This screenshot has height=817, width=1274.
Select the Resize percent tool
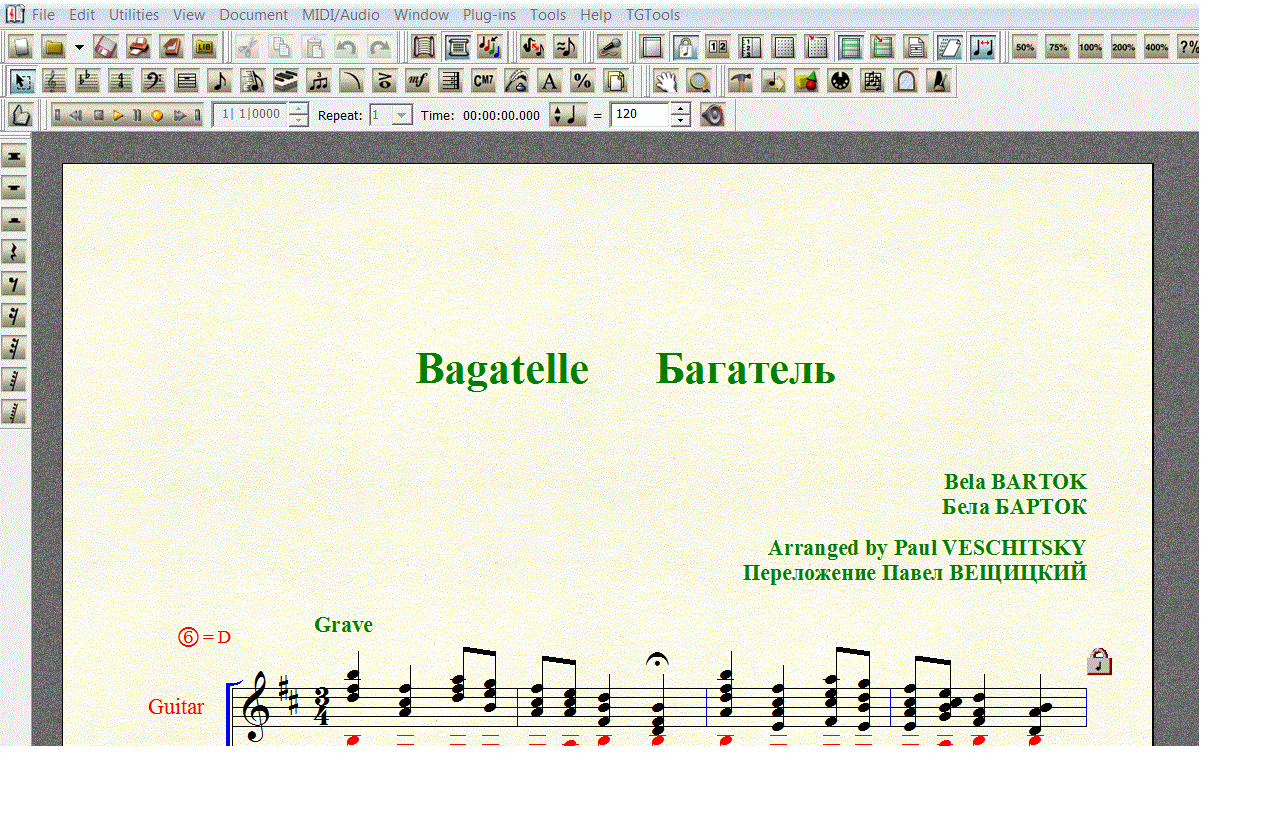pyautogui.click(x=582, y=81)
